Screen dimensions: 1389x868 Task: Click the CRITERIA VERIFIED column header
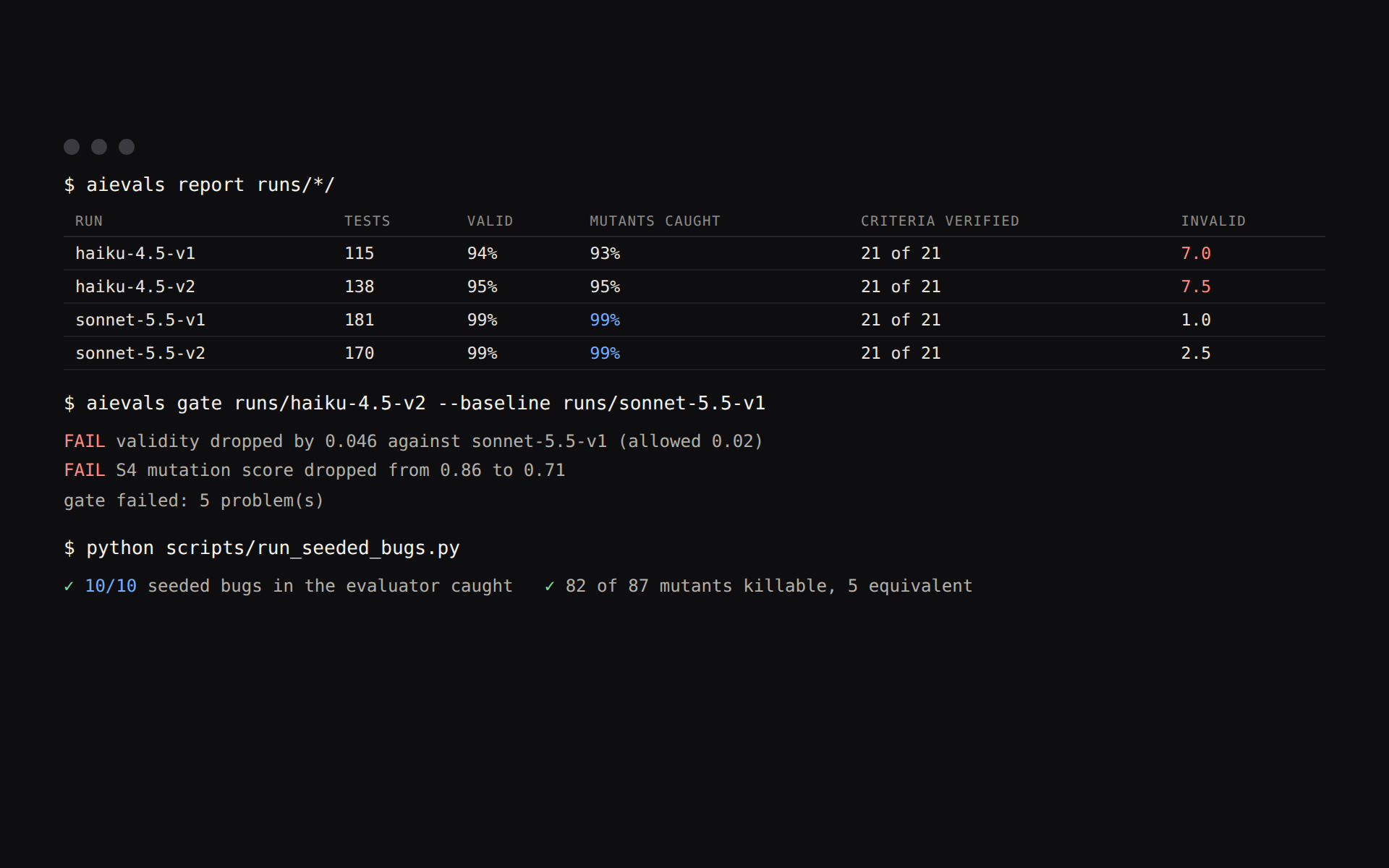[x=940, y=221]
